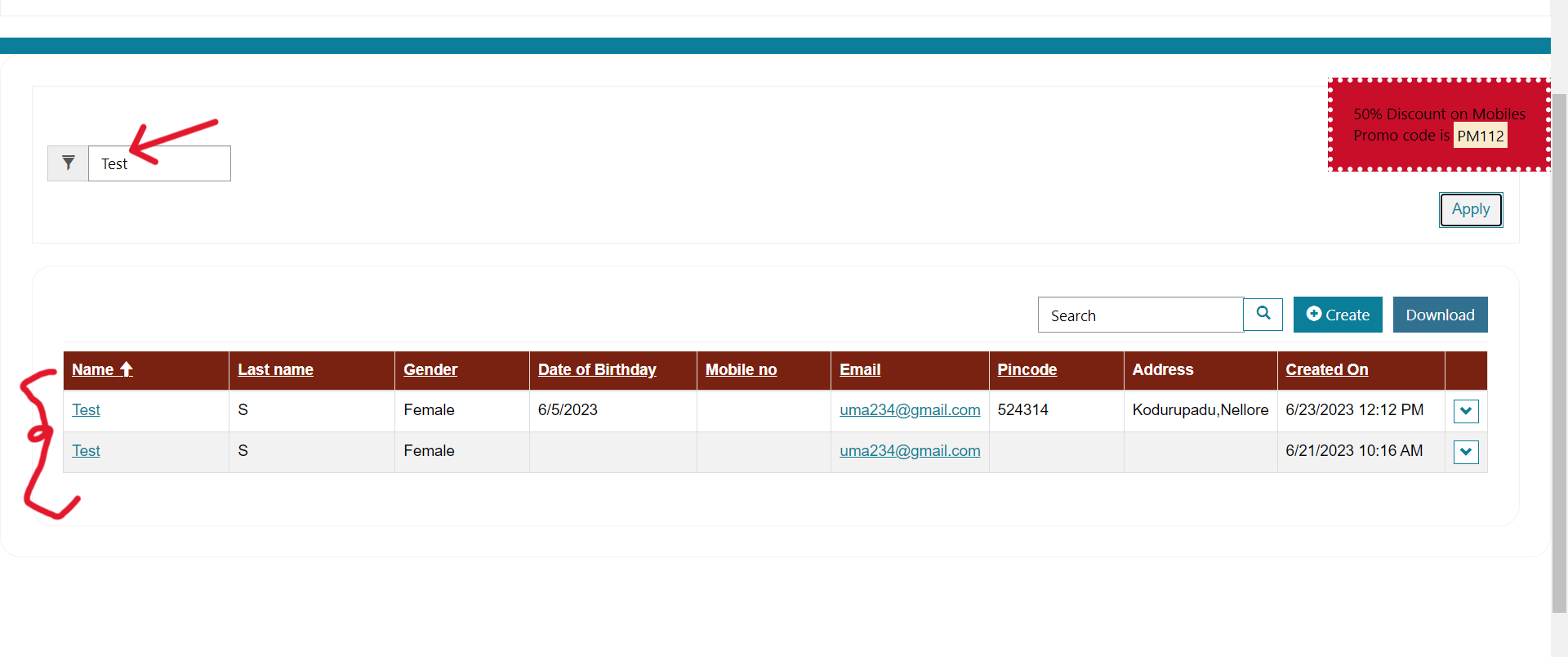This screenshot has width=1568, height=657.
Task: Click the filter funnel icon
Action: click(x=69, y=163)
